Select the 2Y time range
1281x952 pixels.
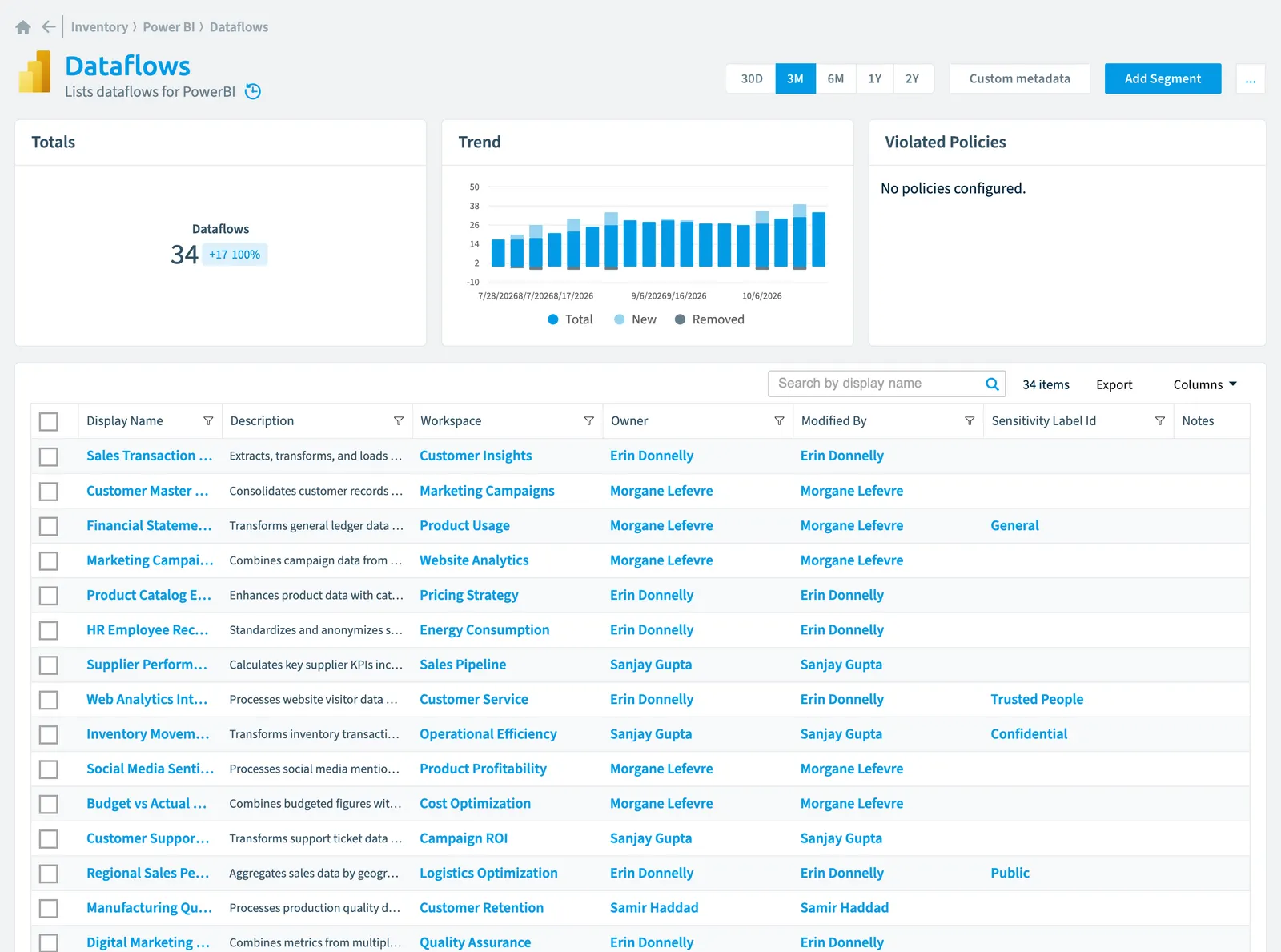tap(913, 78)
